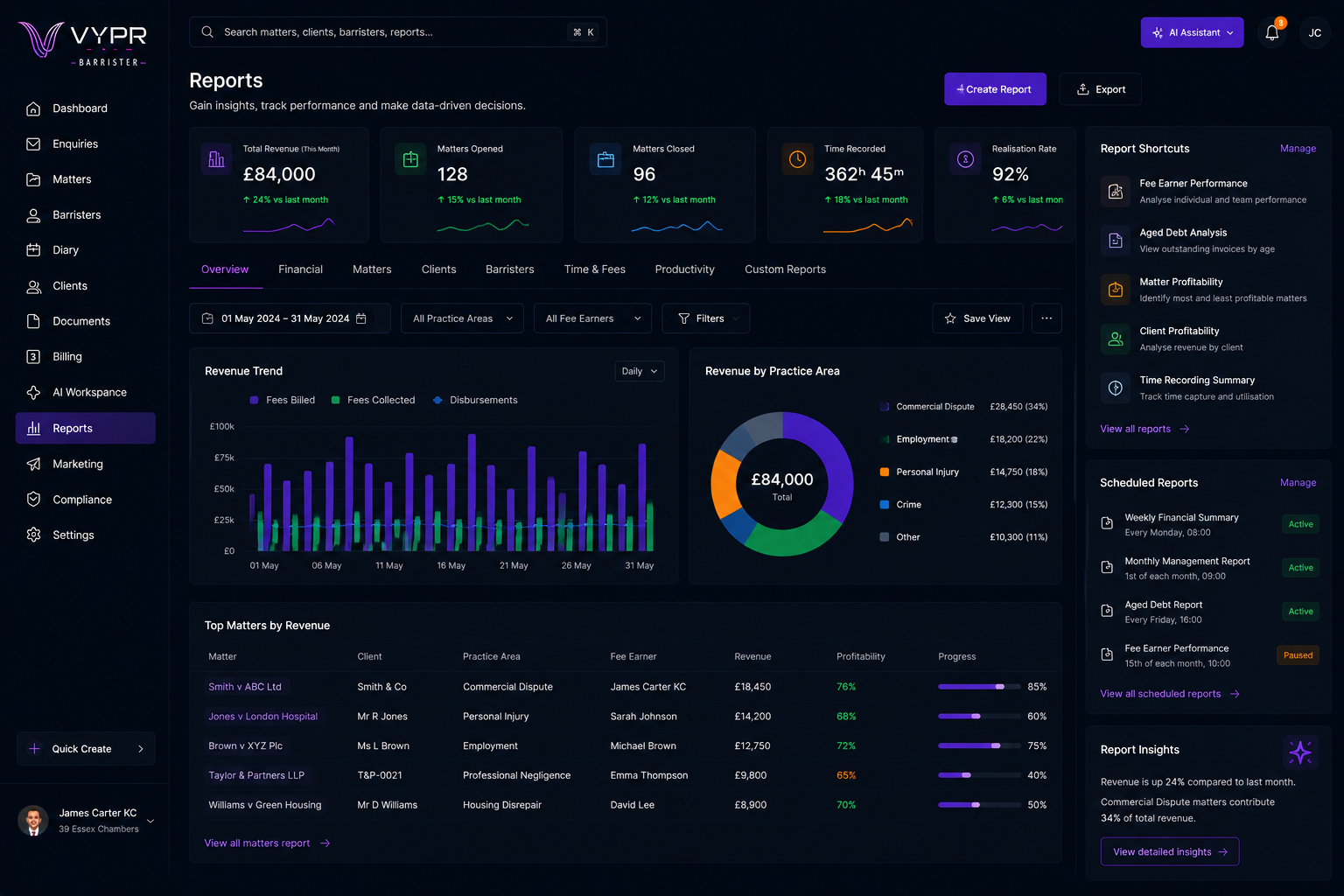The width and height of the screenshot is (1344, 896).
Task: Open the Custom Reports tab
Action: (x=785, y=269)
